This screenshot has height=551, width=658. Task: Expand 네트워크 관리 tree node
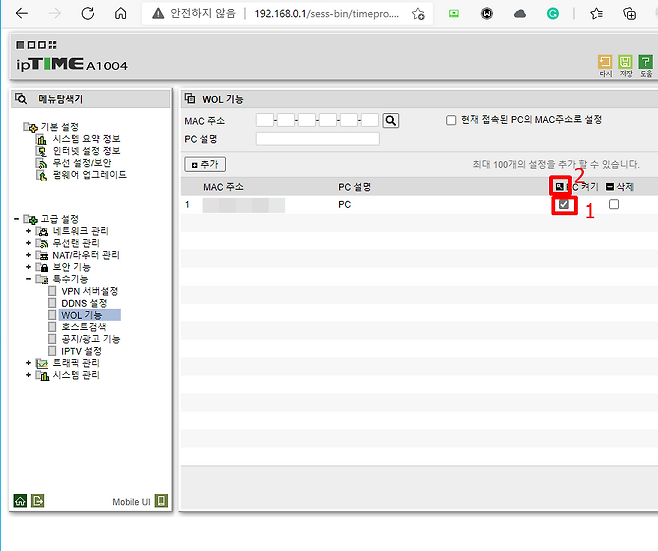tap(29, 231)
